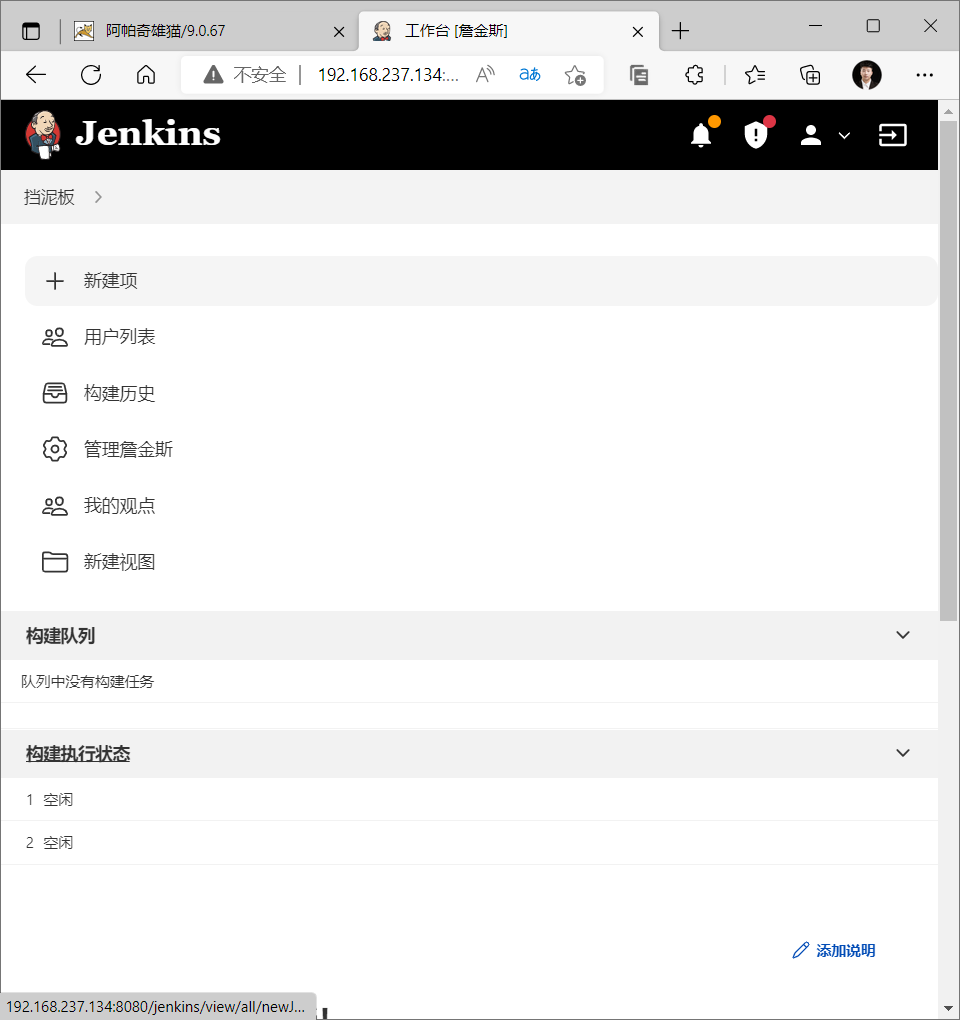Open 构建历史 build history
The image size is (960, 1020).
120,394
